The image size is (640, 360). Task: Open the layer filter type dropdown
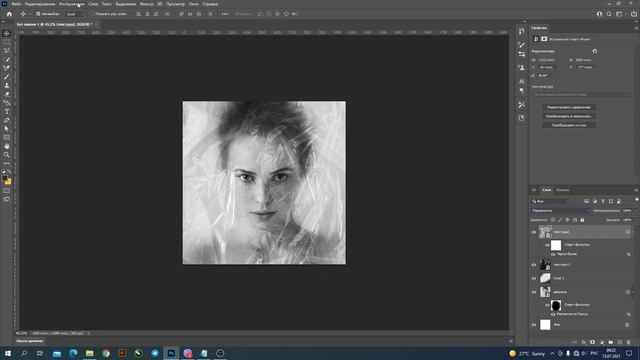point(550,201)
